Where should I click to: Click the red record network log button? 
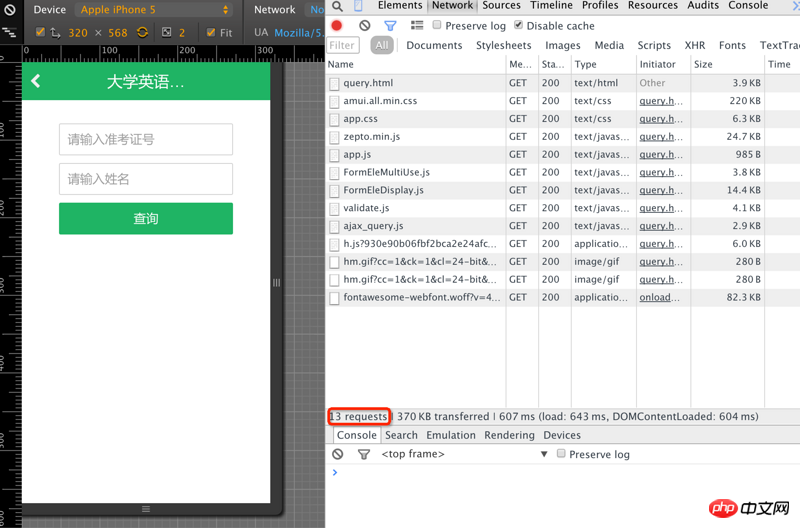[337, 26]
